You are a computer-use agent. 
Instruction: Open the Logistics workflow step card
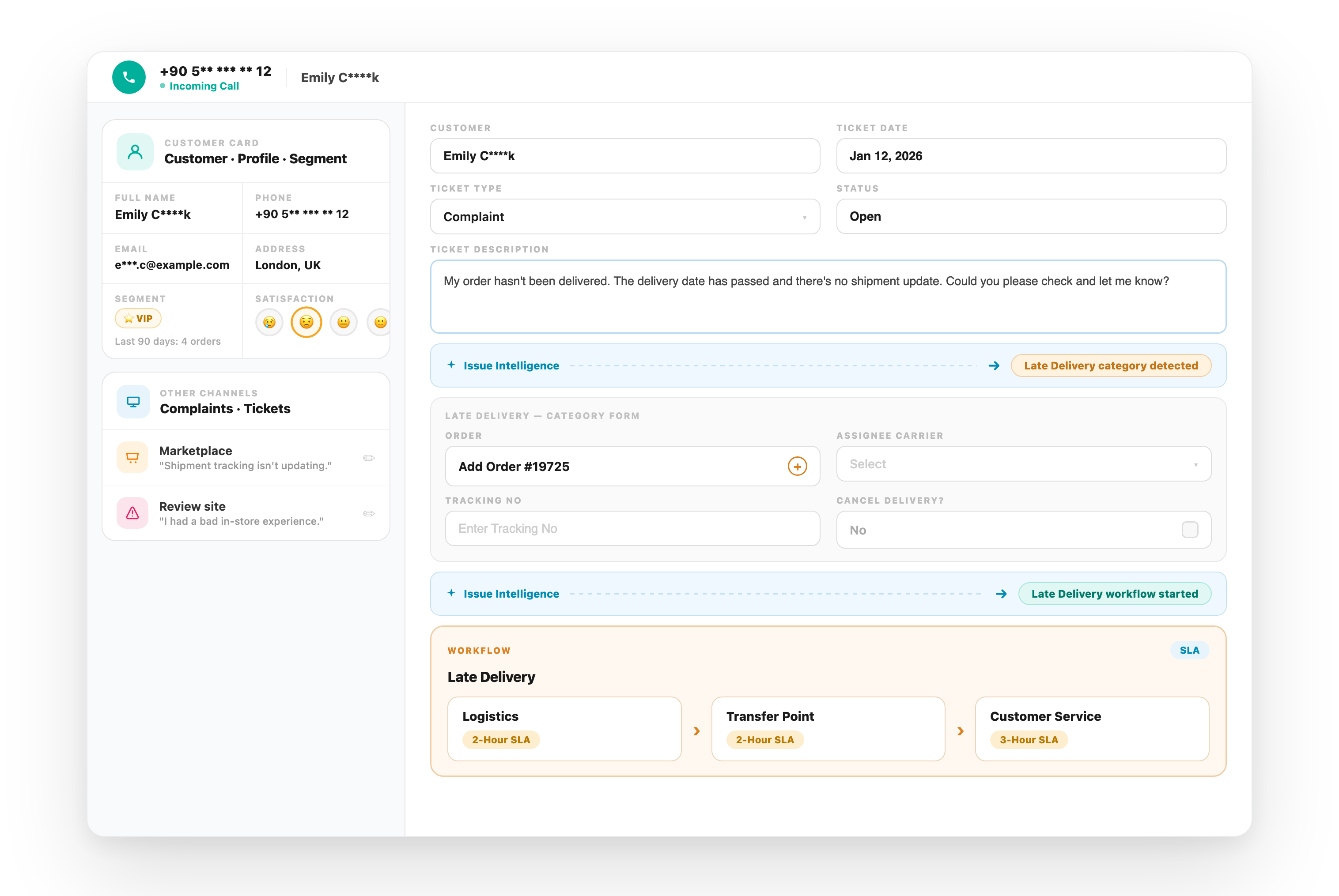tap(564, 729)
